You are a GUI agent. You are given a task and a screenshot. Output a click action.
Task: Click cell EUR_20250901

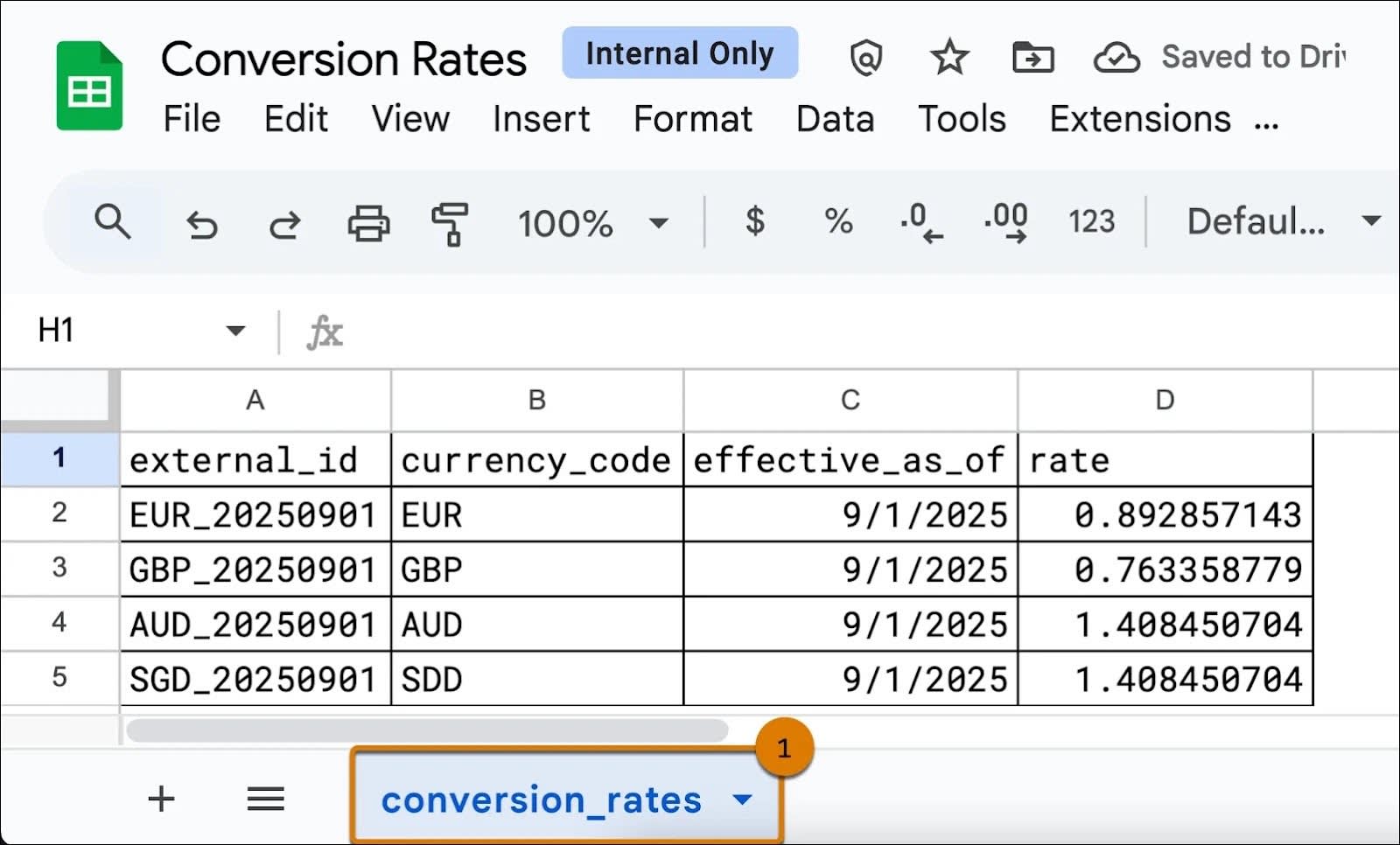pyautogui.click(x=255, y=514)
